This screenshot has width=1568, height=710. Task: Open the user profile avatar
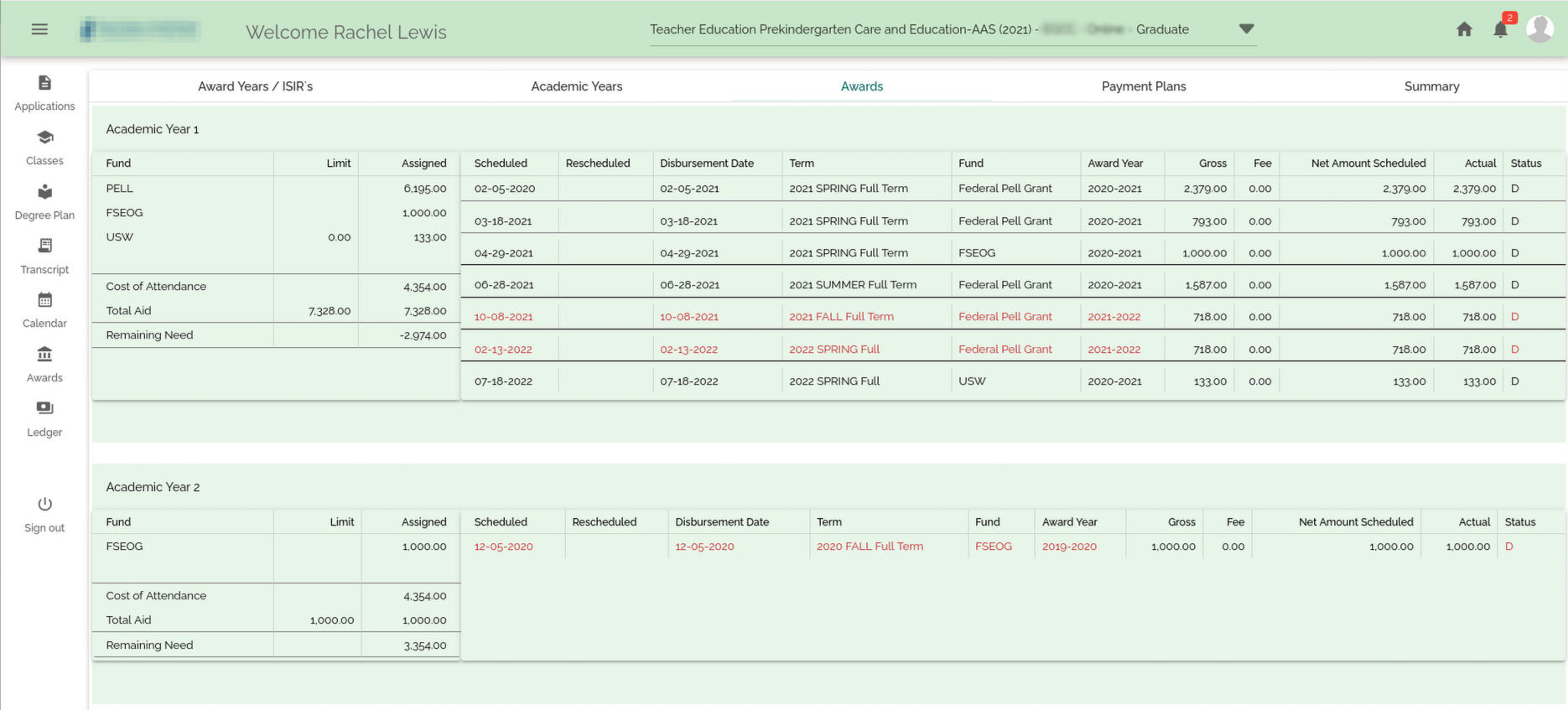click(1539, 29)
